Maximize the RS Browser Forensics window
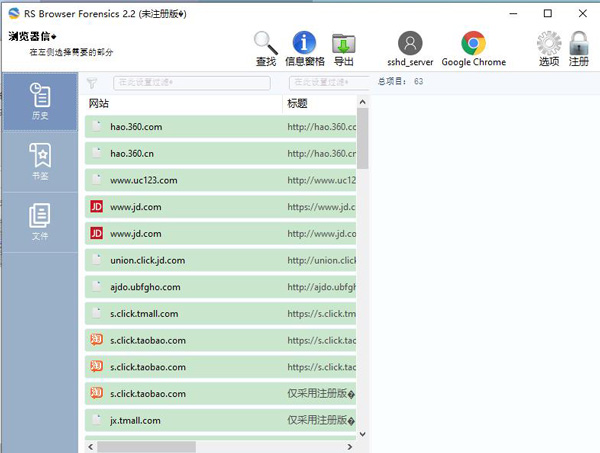 click(548, 13)
